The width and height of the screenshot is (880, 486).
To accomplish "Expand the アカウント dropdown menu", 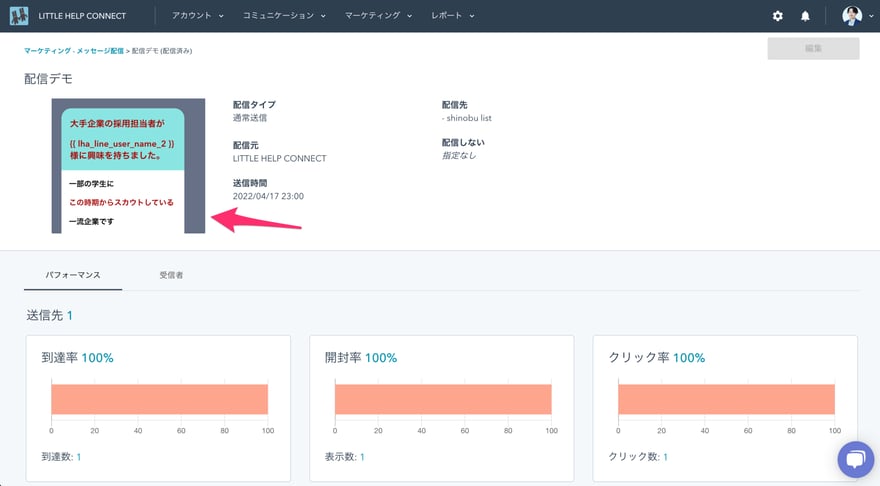I will coord(197,16).
